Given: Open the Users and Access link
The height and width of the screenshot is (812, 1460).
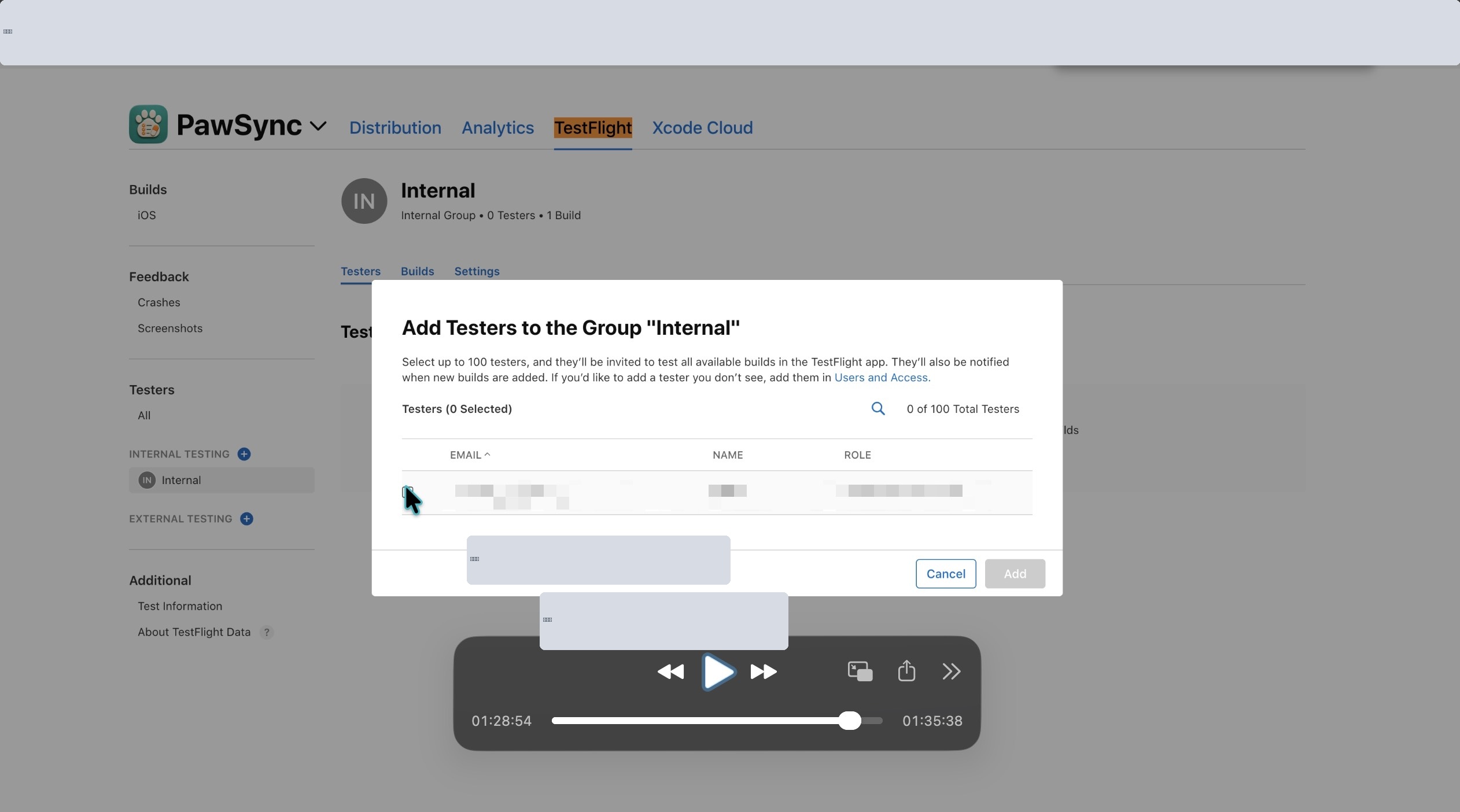Looking at the screenshot, I should pos(882,378).
